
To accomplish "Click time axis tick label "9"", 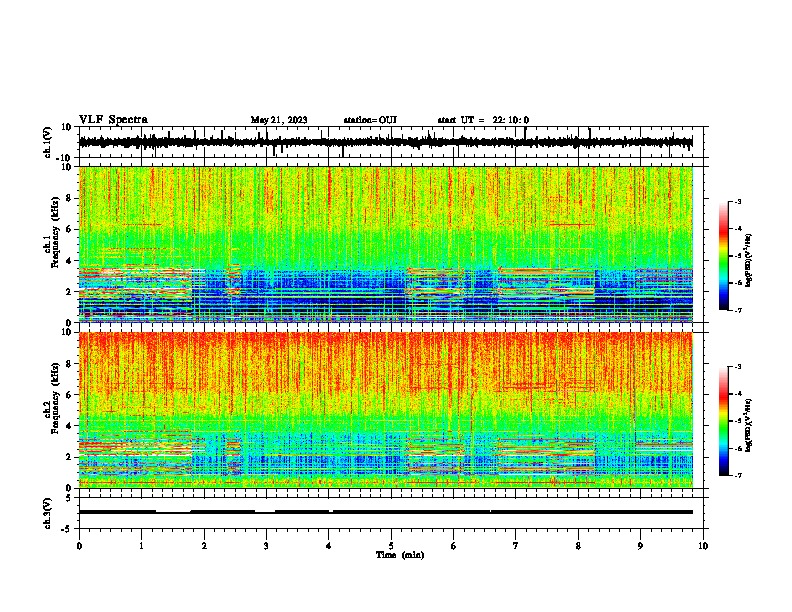I will point(640,546).
